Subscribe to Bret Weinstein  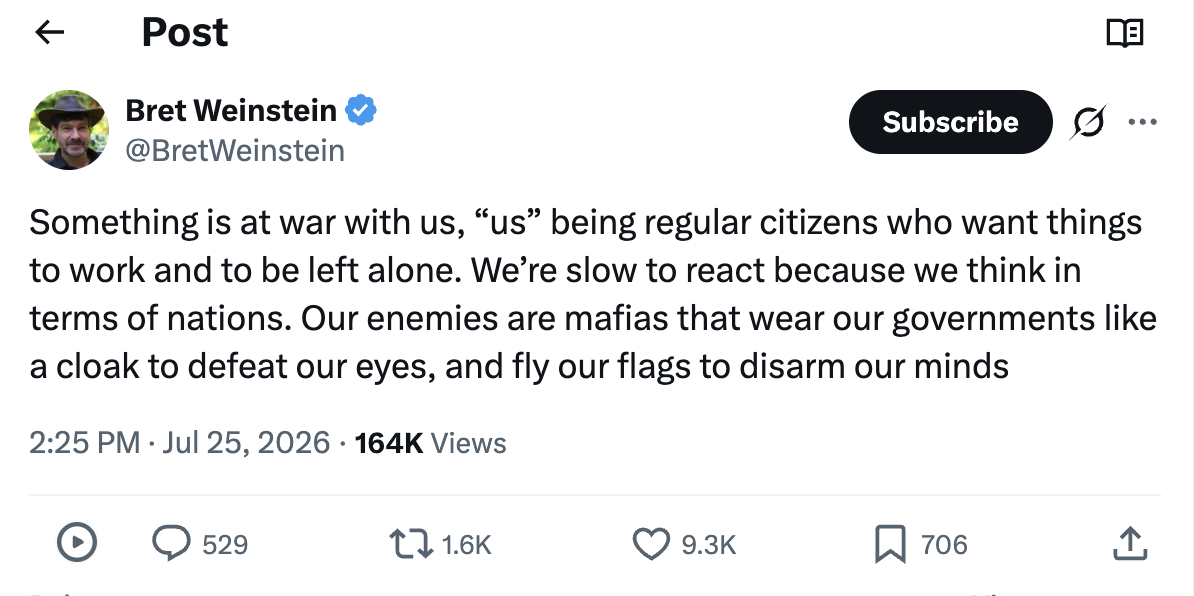point(950,122)
